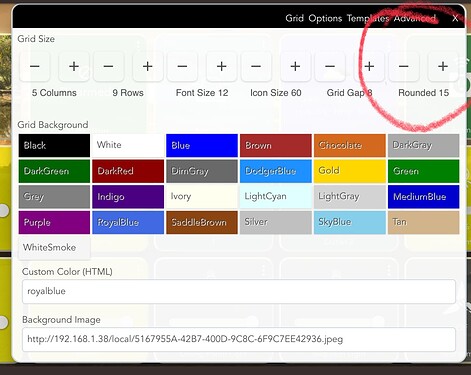Select the RoyalBlue background swatch
The width and height of the screenshot is (471, 375).
coord(128,222)
